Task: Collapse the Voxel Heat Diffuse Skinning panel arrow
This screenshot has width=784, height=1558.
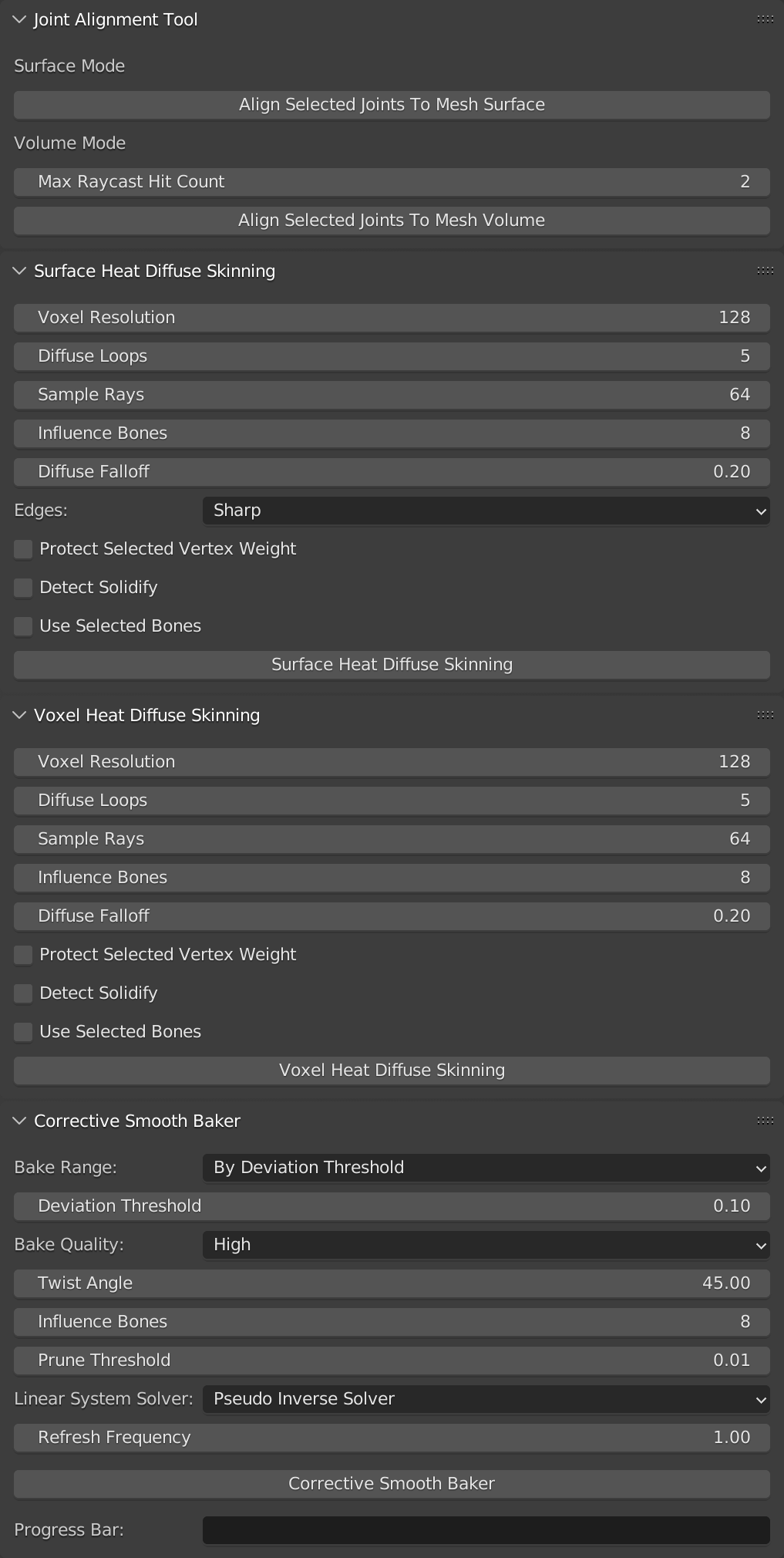Action: 19,715
